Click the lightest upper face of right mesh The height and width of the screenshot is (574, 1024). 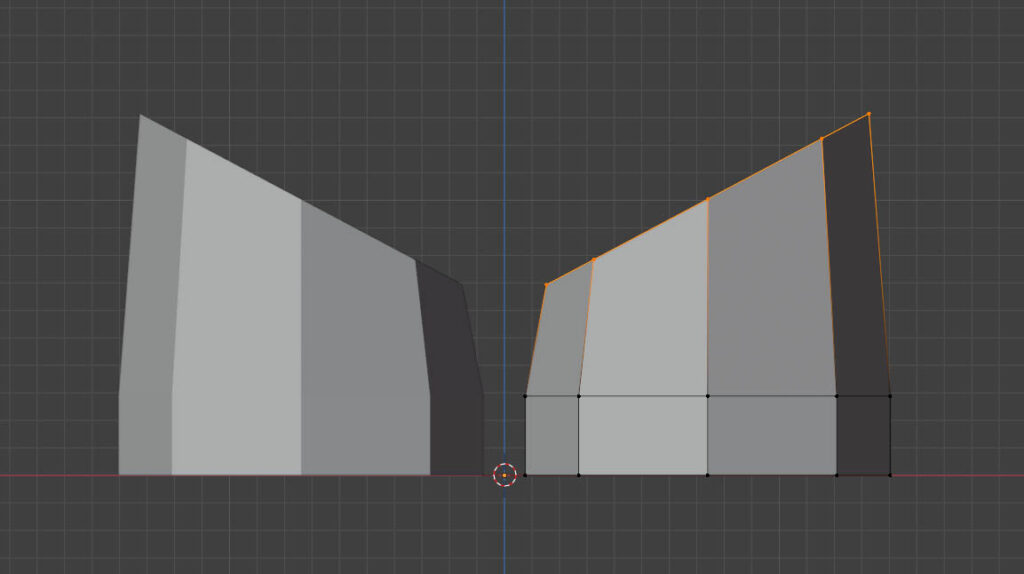[645, 320]
